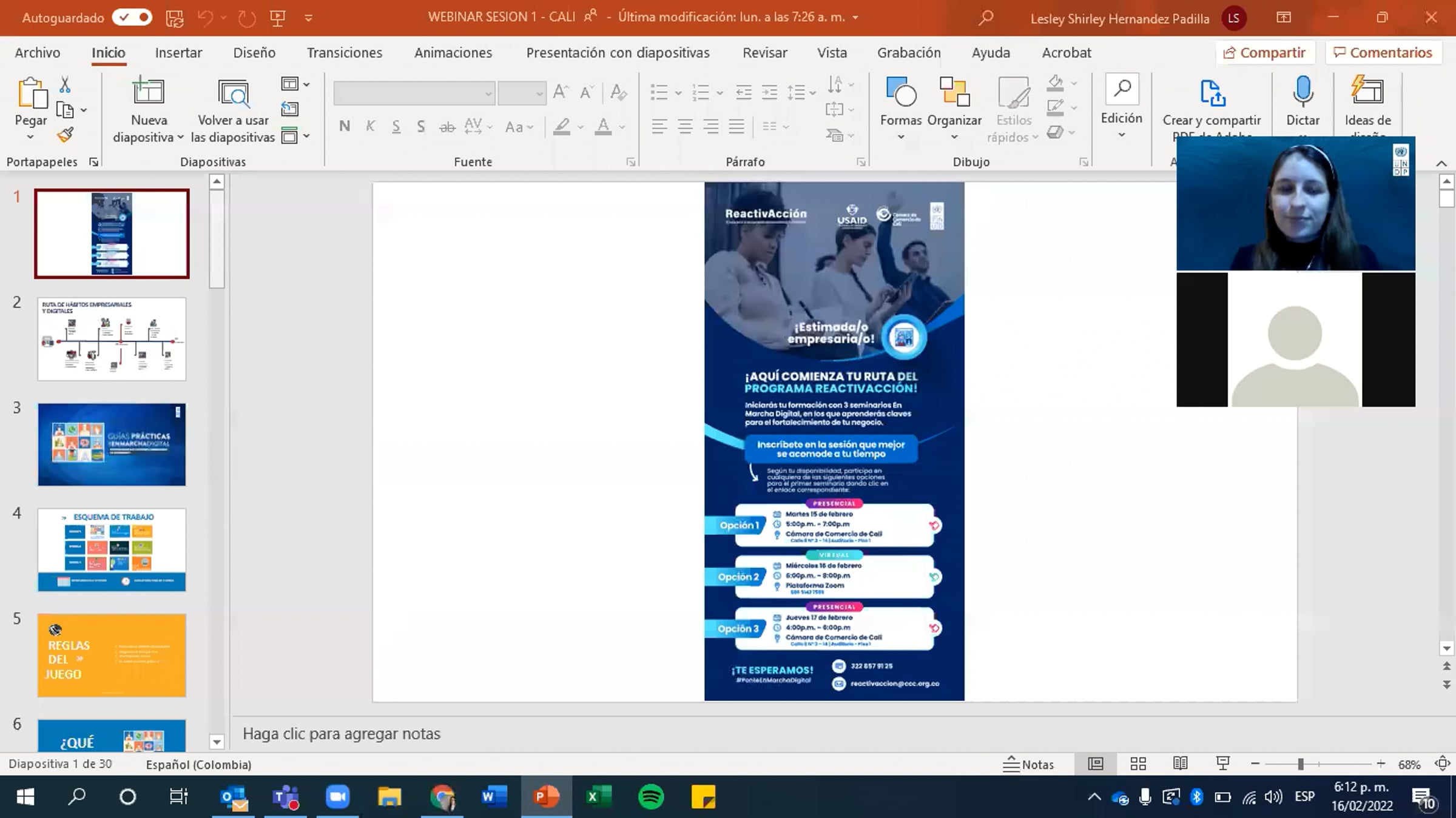The height and width of the screenshot is (818, 1456).
Task: Toggle strikethrough formatting
Action: pos(447,126)
